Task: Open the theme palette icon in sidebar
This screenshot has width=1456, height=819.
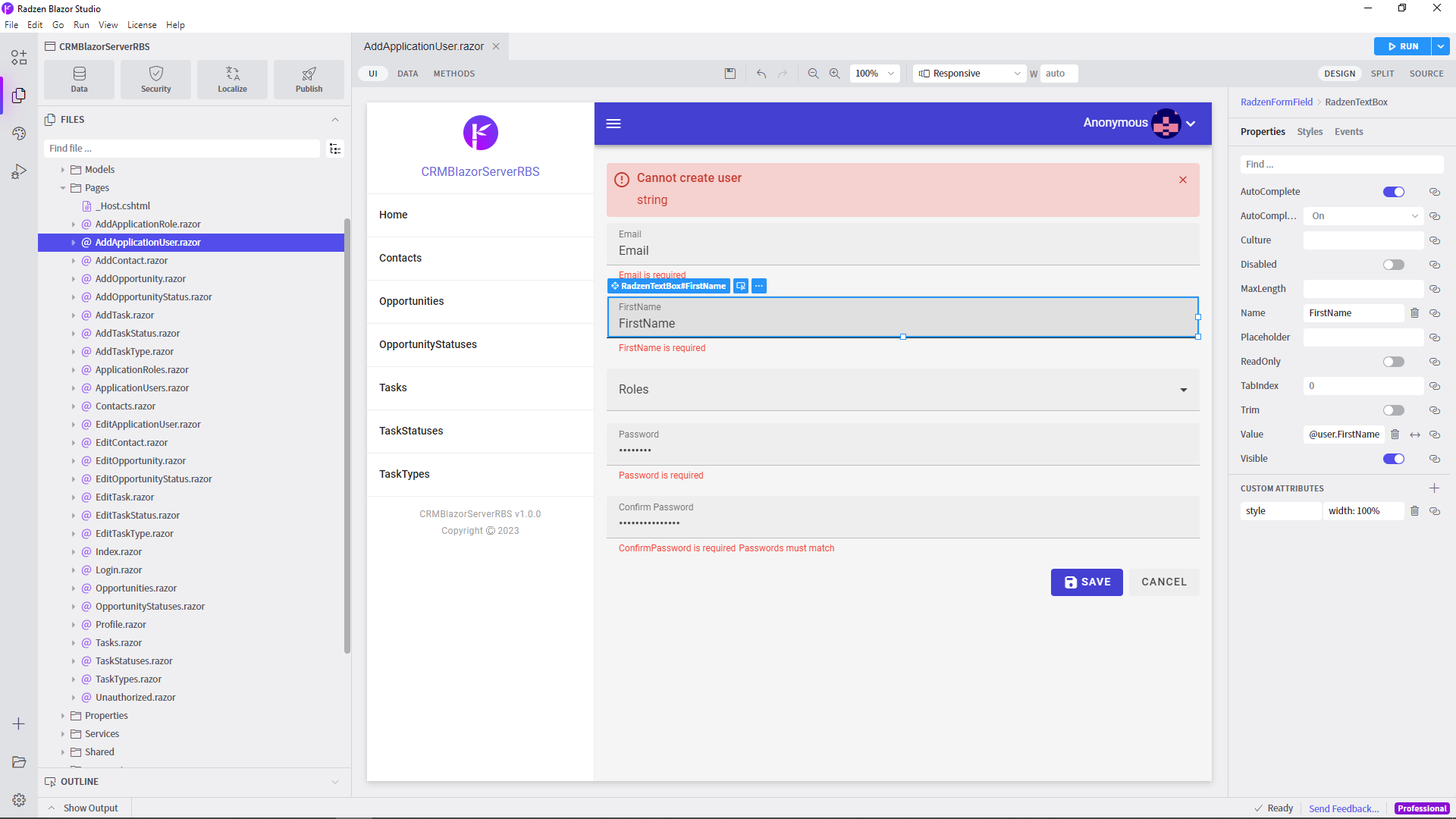Action: (19, 133)
